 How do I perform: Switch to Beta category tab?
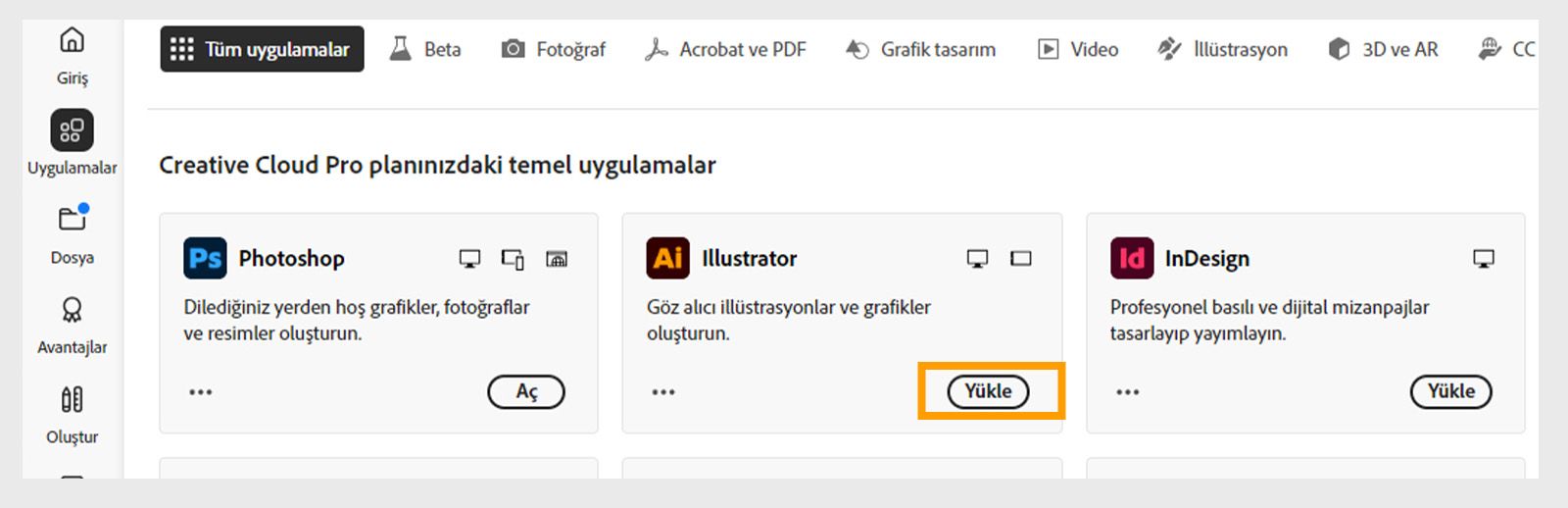tap(425, 49)
